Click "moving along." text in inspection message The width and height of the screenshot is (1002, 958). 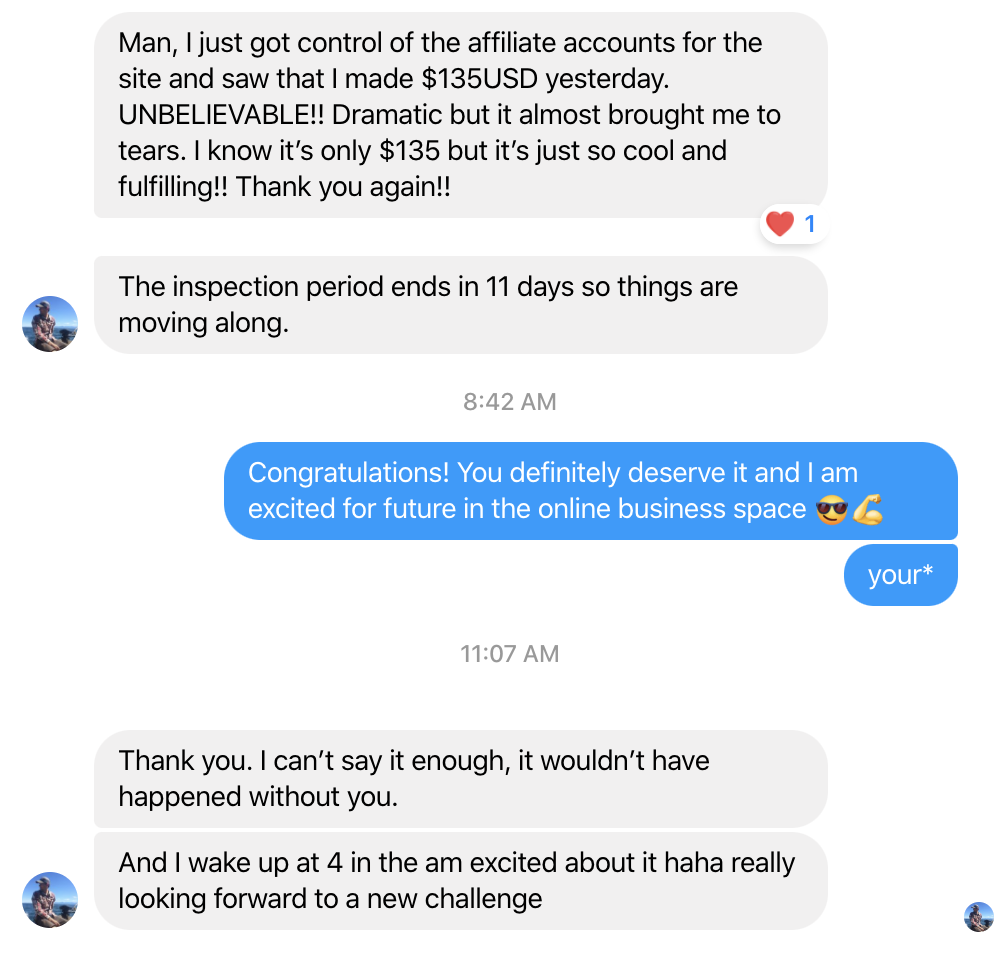203,323
